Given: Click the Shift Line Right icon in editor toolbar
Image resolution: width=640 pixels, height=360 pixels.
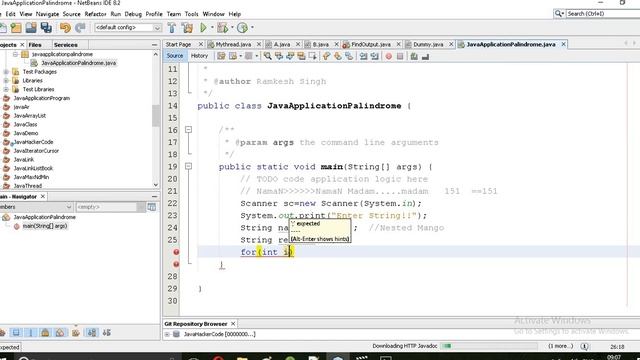Looking at the screenshot, I should click(x=374, y=56).
